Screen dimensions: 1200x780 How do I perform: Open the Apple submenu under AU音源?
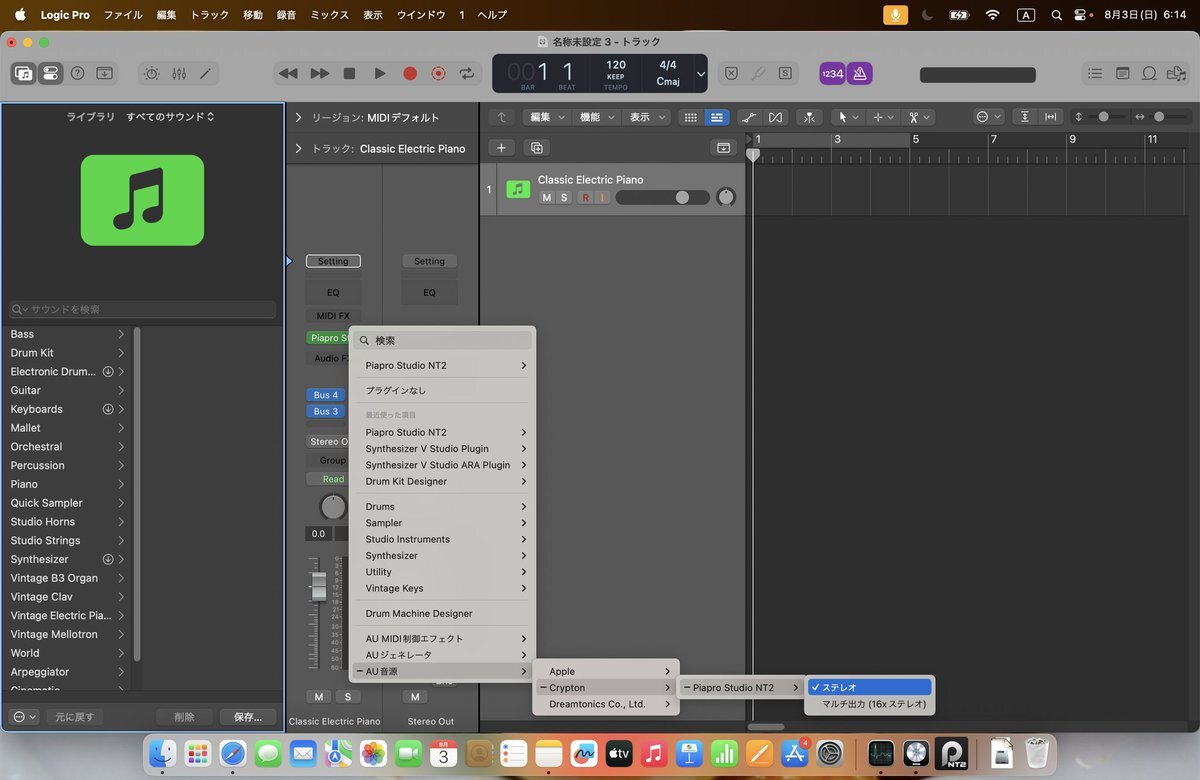pos(608,671)
